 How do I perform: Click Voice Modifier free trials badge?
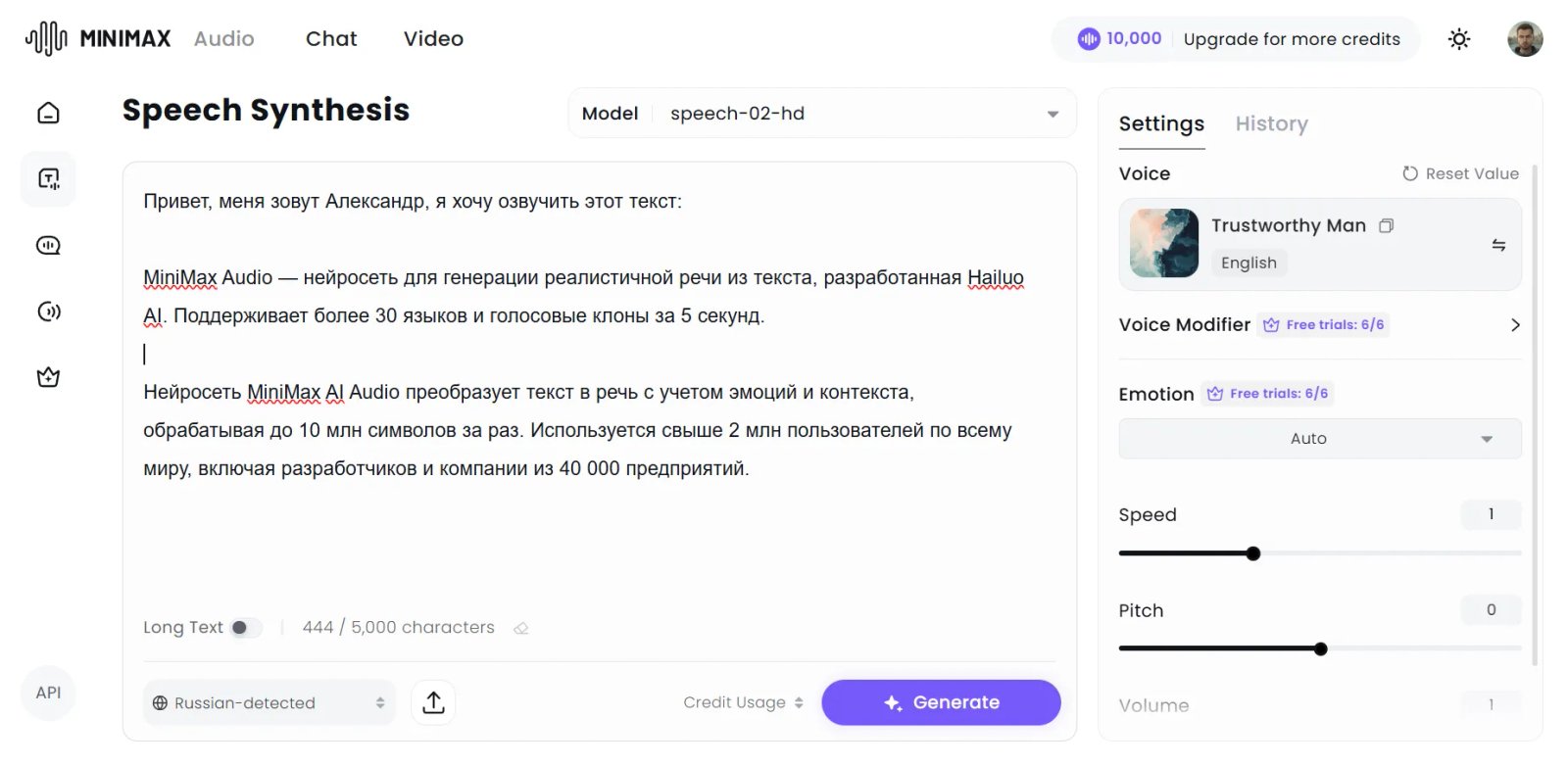click(x=1323, y=325)
